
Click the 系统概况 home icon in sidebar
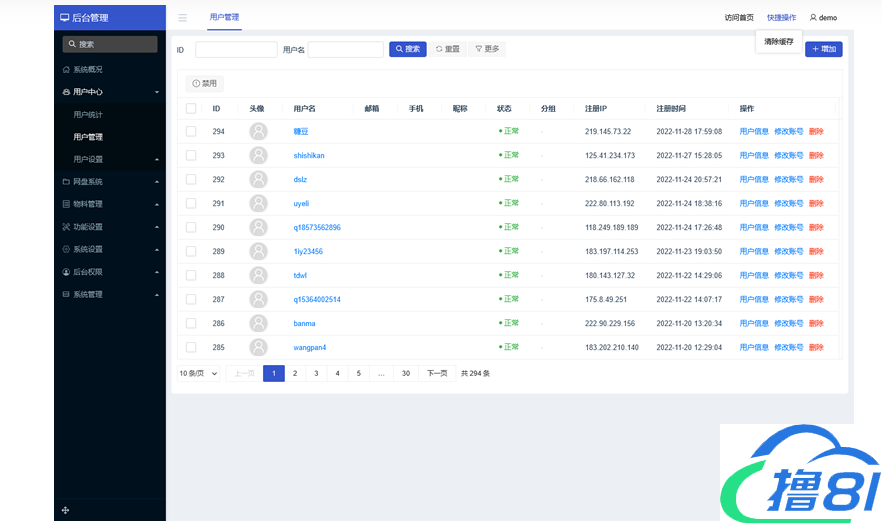(x=66, y=70)
